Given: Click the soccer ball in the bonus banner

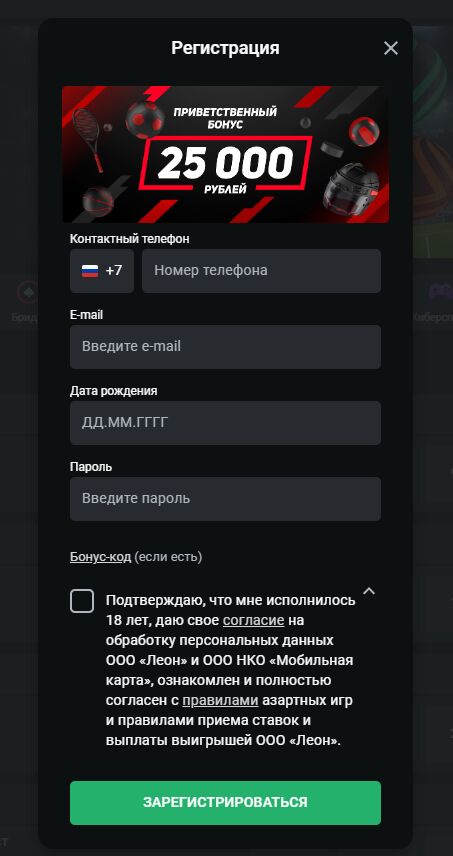Looking at the screenshot, I should coord(144,119).
